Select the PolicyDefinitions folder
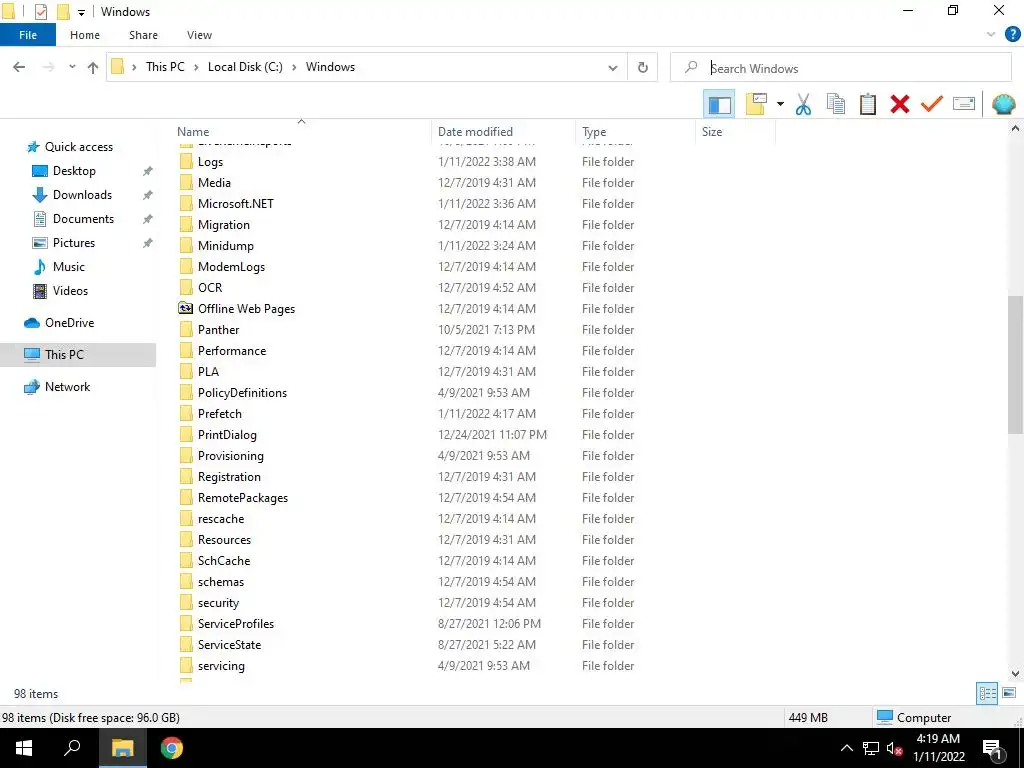 tap(242, 392)
